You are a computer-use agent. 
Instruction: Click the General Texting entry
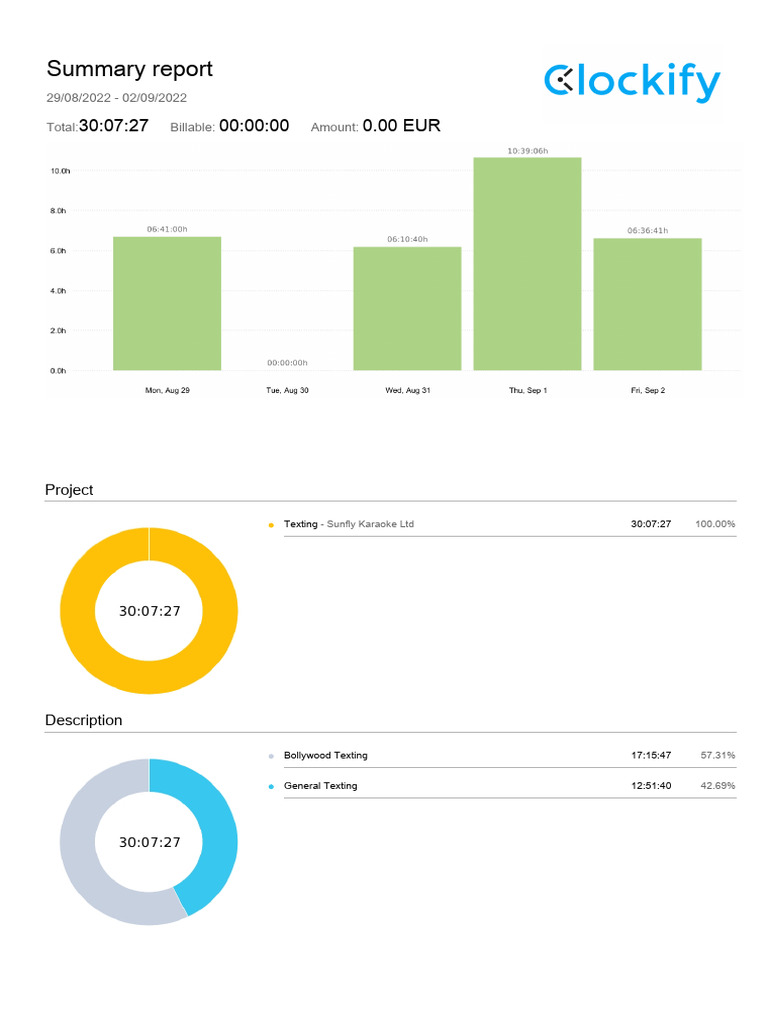[x=321, y=786]
